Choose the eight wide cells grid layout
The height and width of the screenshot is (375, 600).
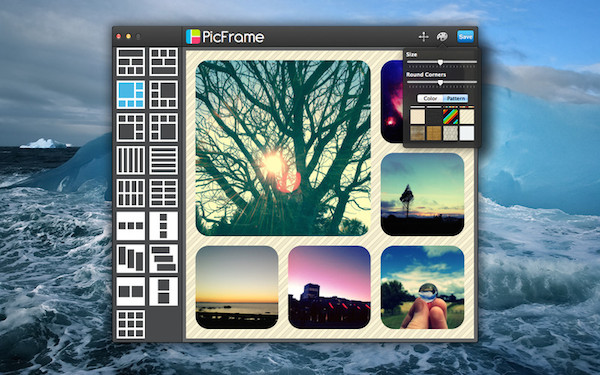pyautogui.click(x=163, y=193)
